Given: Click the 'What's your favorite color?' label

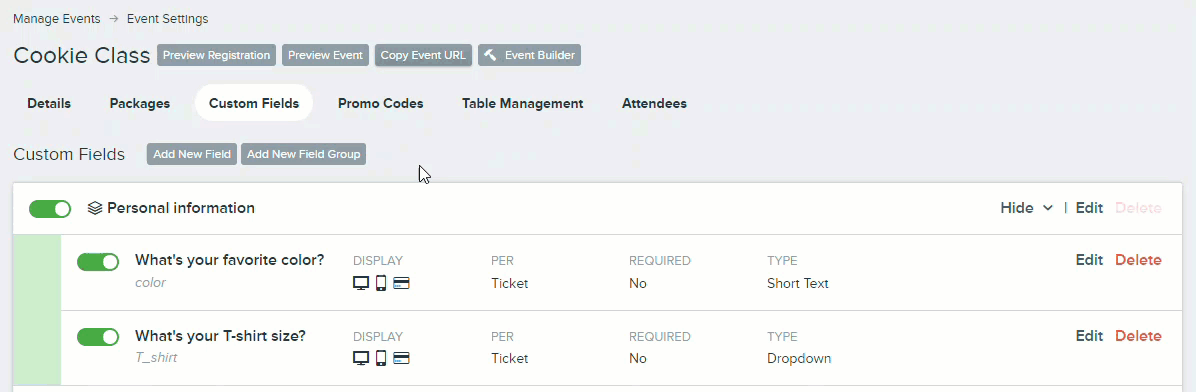Looking at the screenshot, I should pos(230,260).
